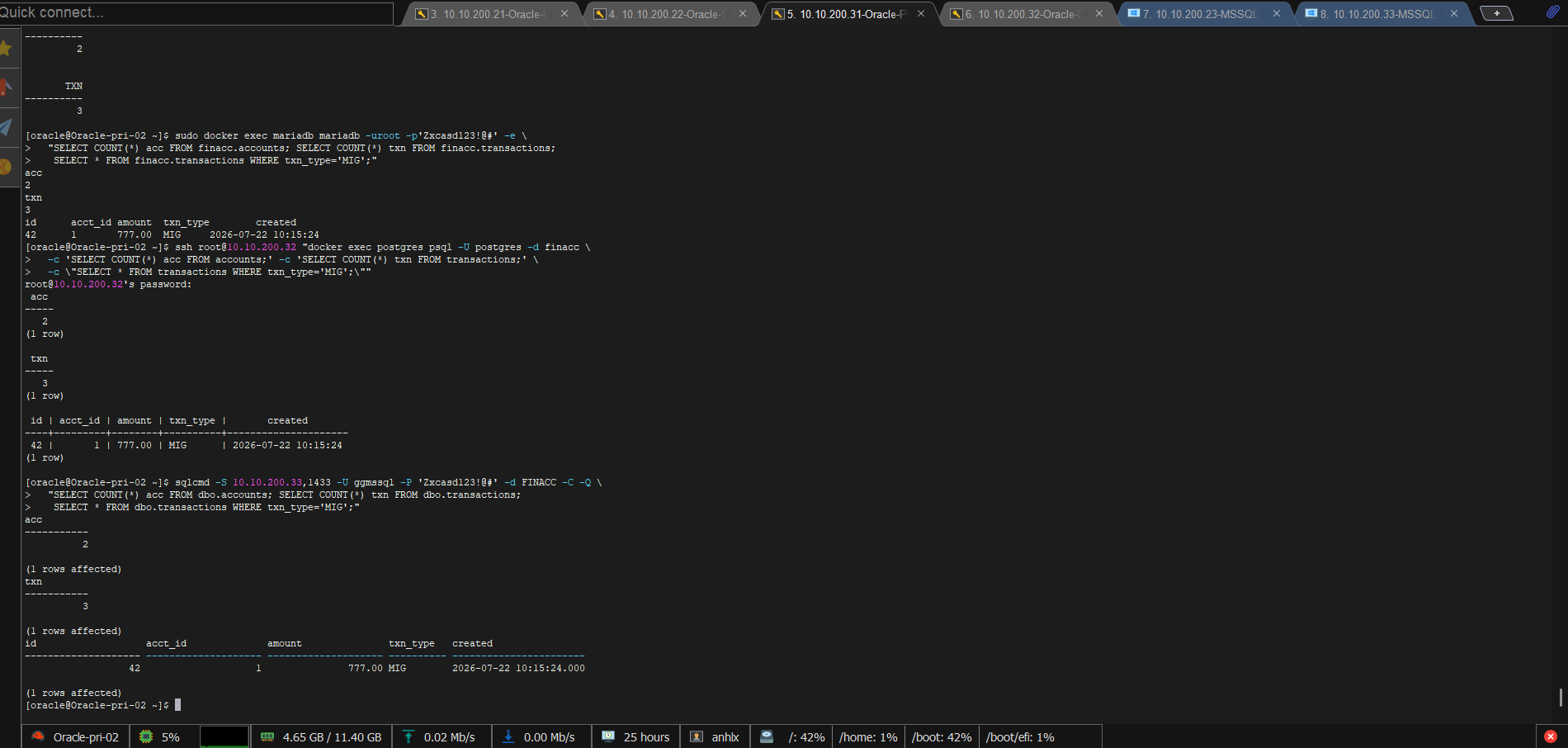The image size is (1568, 748).
Task: Click the sqlcmd 10.10.200.33,1433 address text
Action: [x=281, y=482]
